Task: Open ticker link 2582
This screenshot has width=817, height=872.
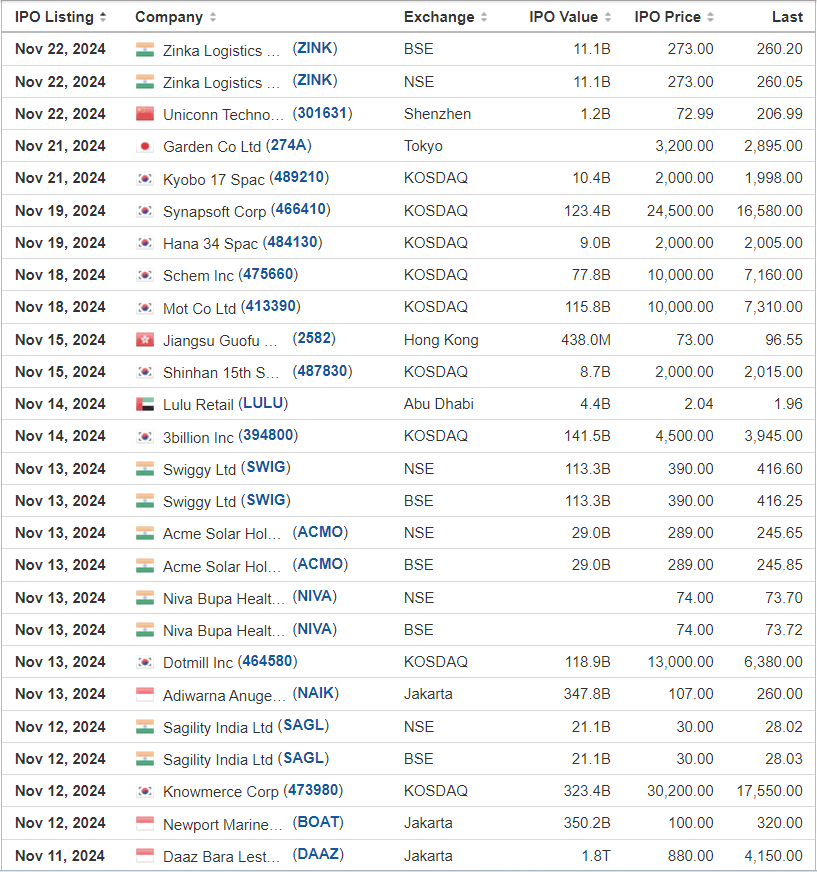Action: point(314,339)
